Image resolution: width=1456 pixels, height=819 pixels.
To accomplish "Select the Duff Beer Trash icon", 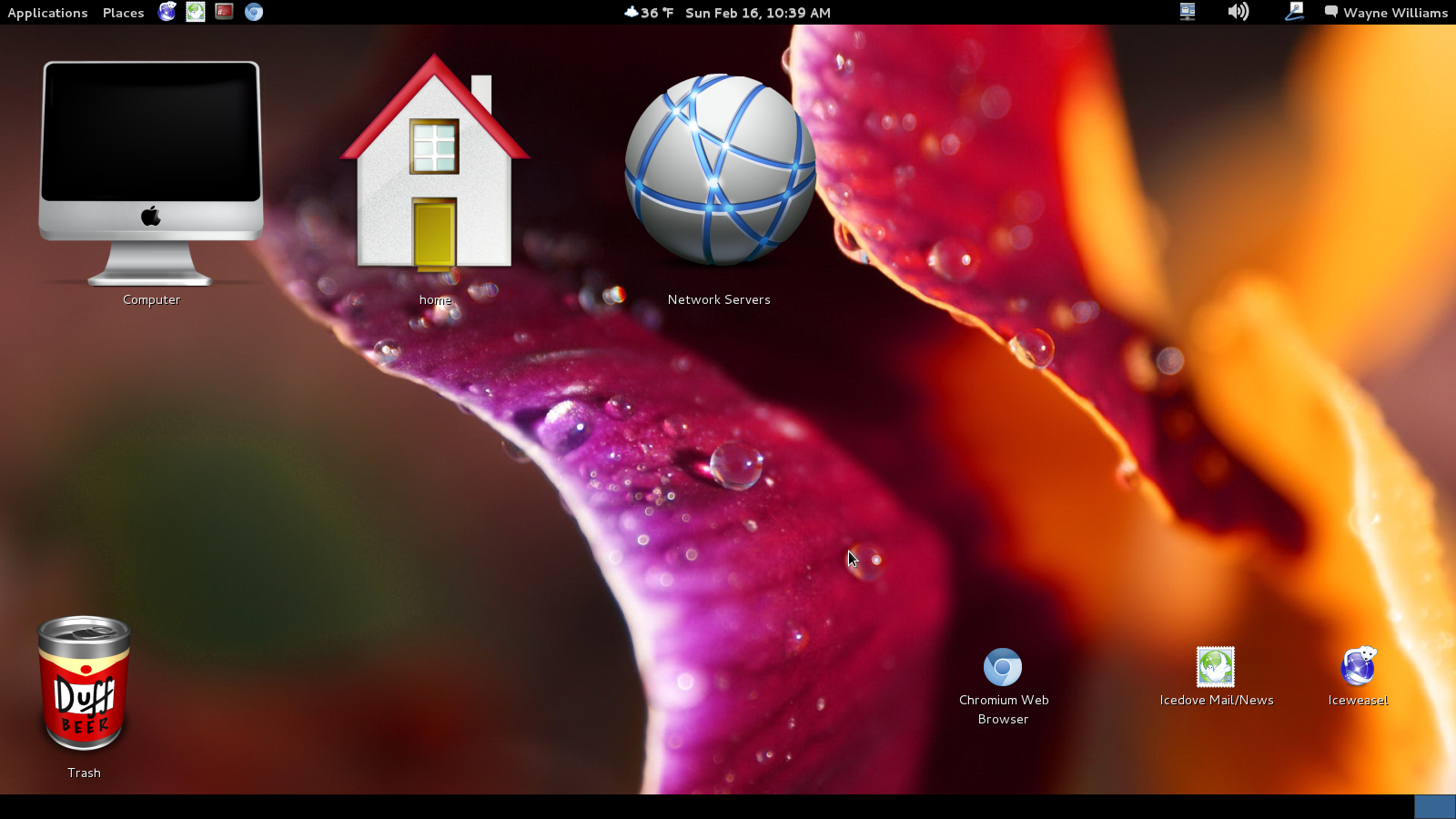I will pos(84,684).
